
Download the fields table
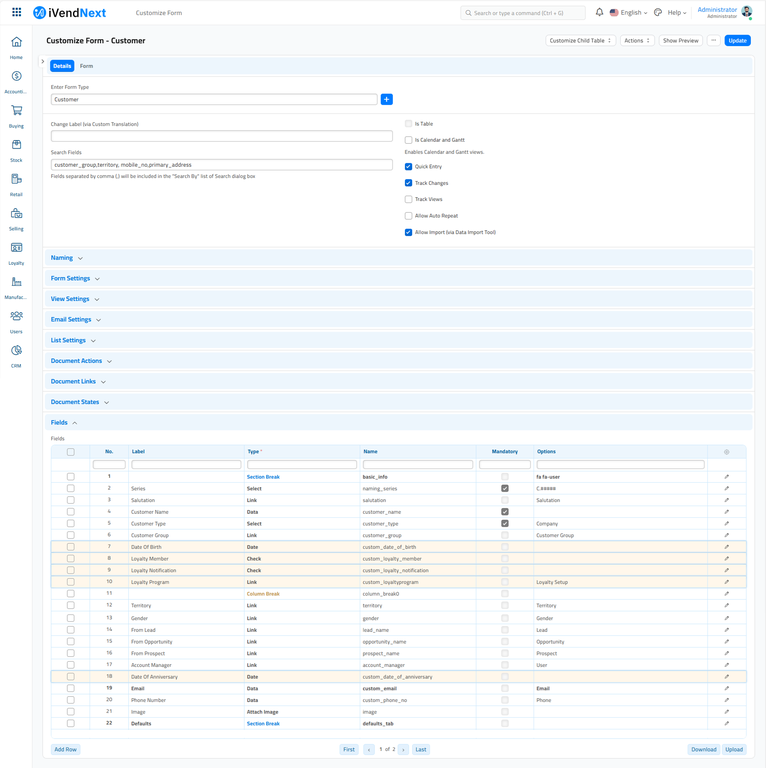click(703, 749)
